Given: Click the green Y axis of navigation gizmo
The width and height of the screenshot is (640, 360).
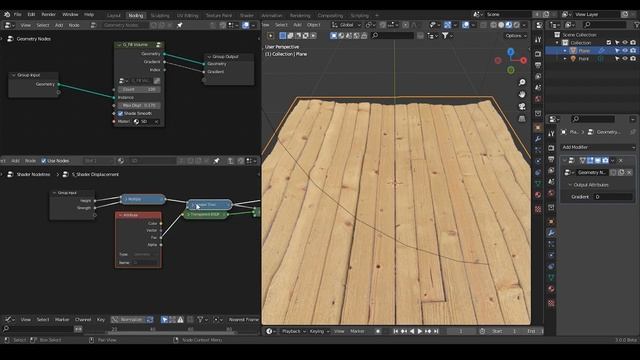Looking at the screenshot, I should pyautogui.click(x=511, y=70).
